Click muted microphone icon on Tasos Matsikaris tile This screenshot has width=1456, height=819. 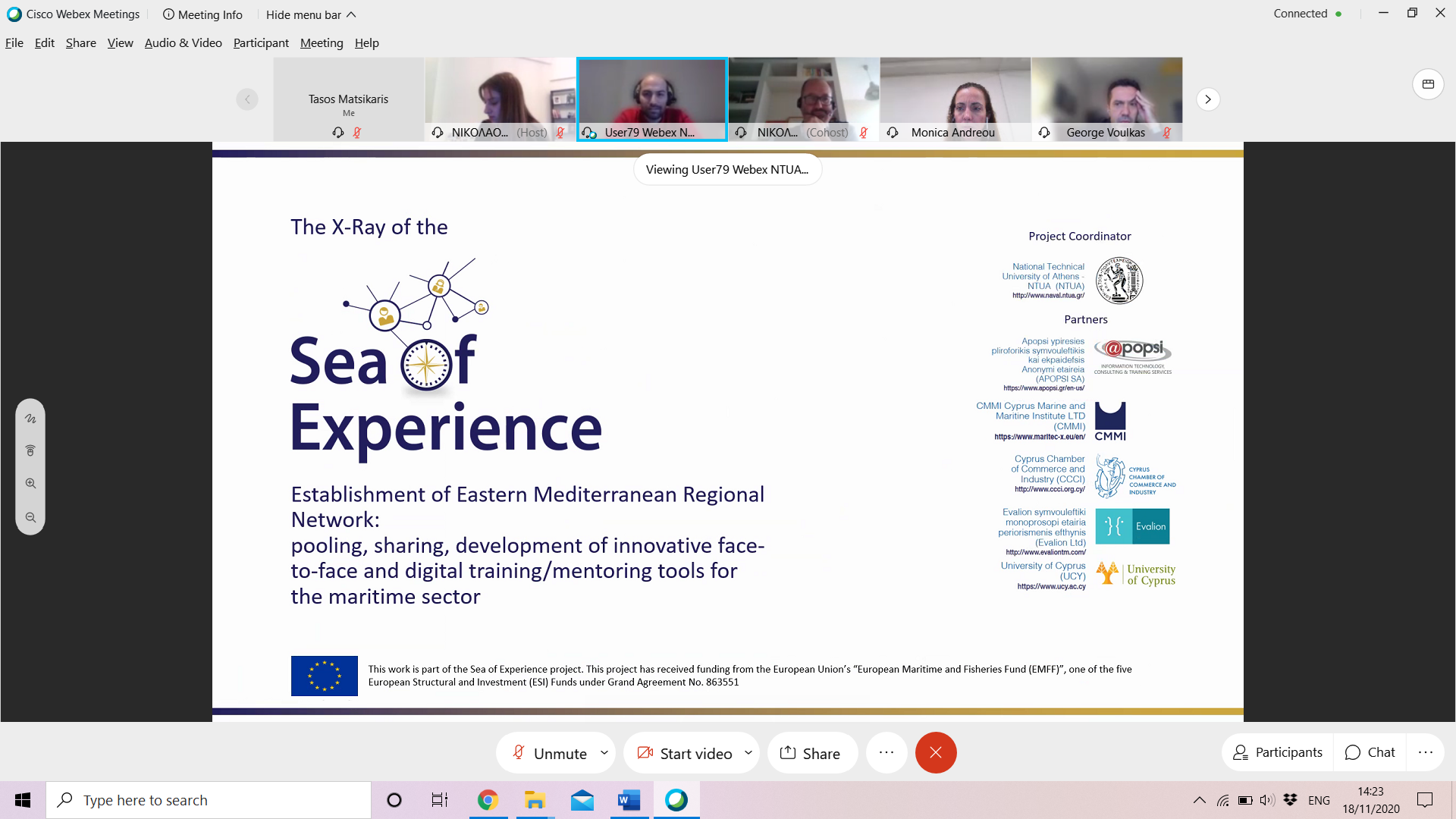(x=357, y=133)
